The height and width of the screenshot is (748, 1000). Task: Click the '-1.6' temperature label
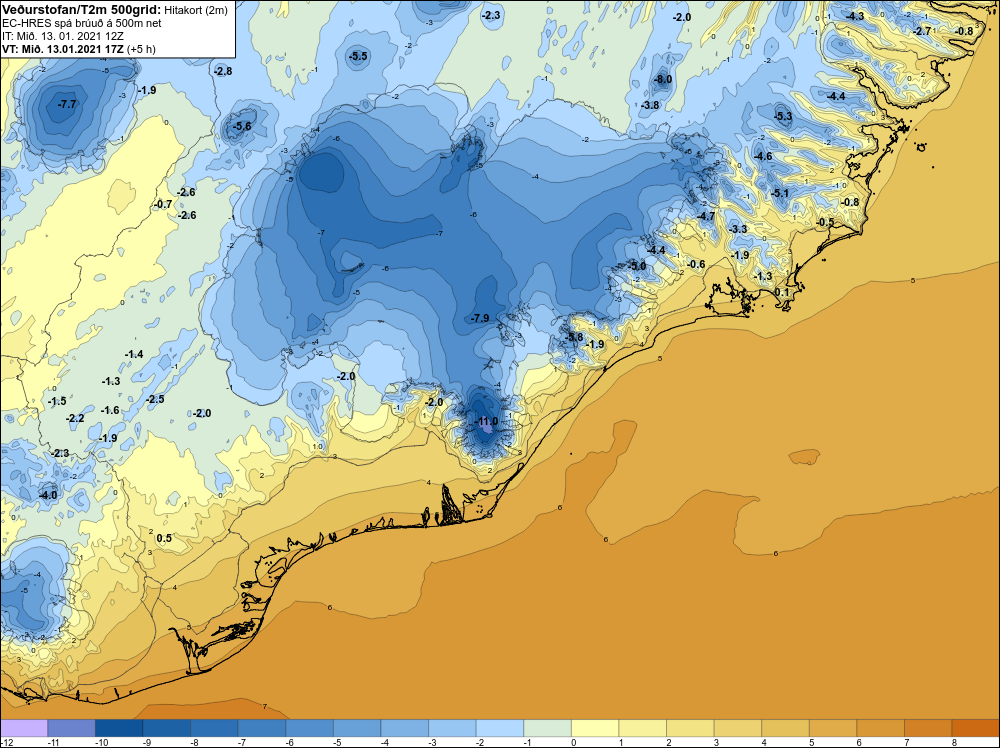point(110,410)
